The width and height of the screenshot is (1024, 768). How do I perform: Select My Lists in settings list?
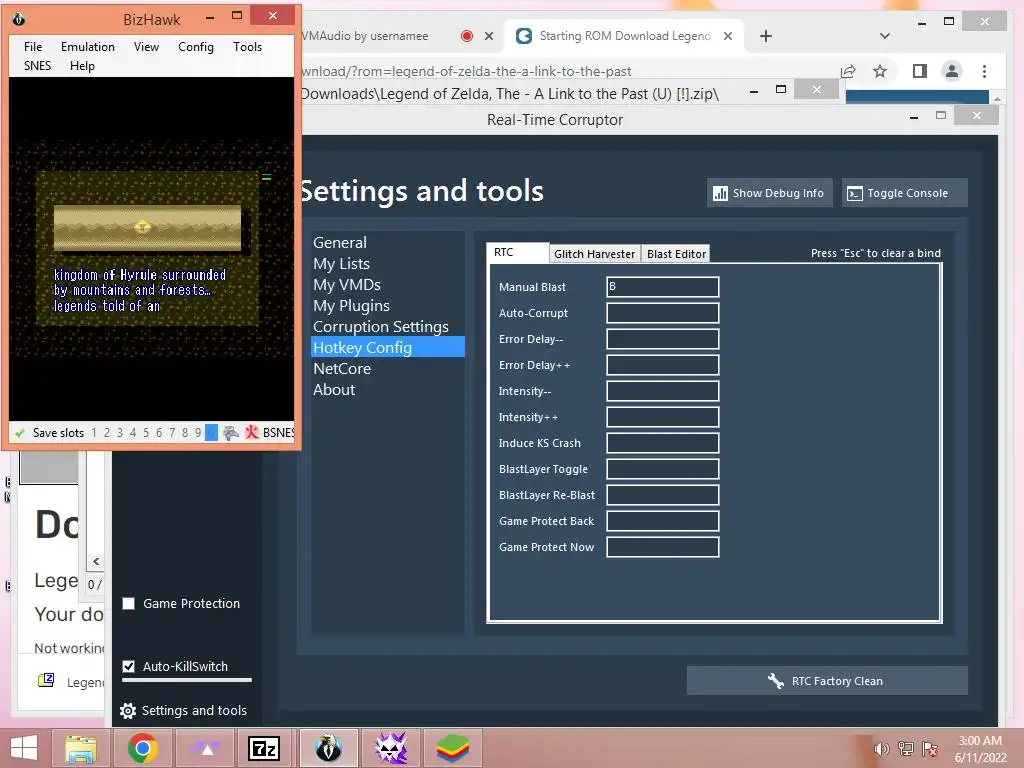coord(388,263)
